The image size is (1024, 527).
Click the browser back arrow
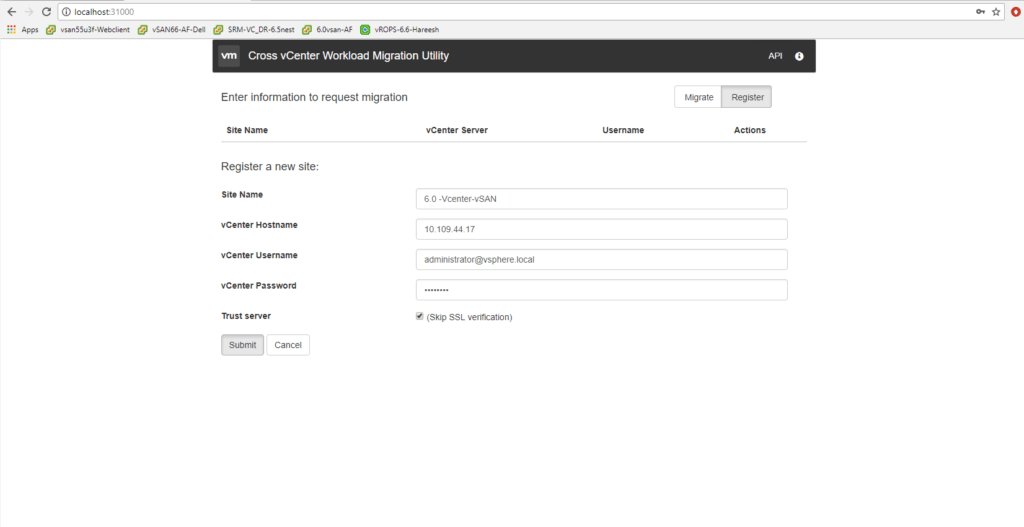coord(11,11)
